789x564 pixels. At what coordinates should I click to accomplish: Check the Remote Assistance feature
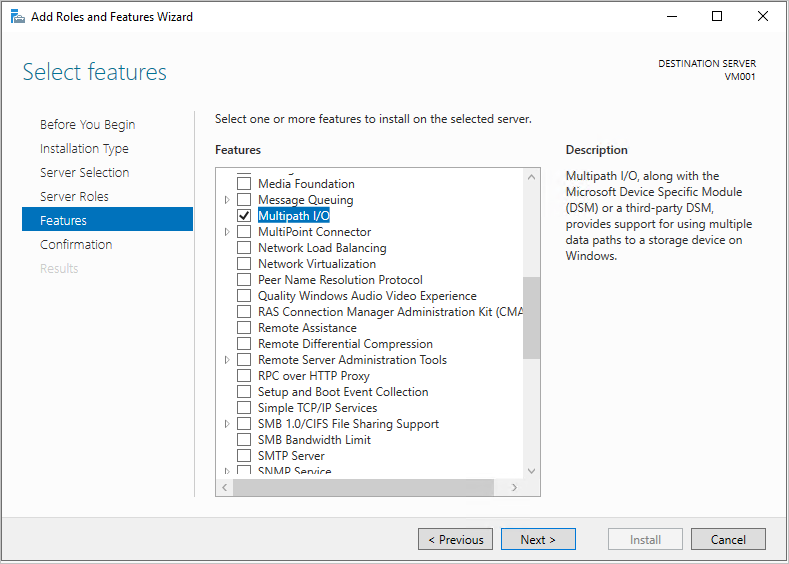pyautogui.click(x=244, y=328)
